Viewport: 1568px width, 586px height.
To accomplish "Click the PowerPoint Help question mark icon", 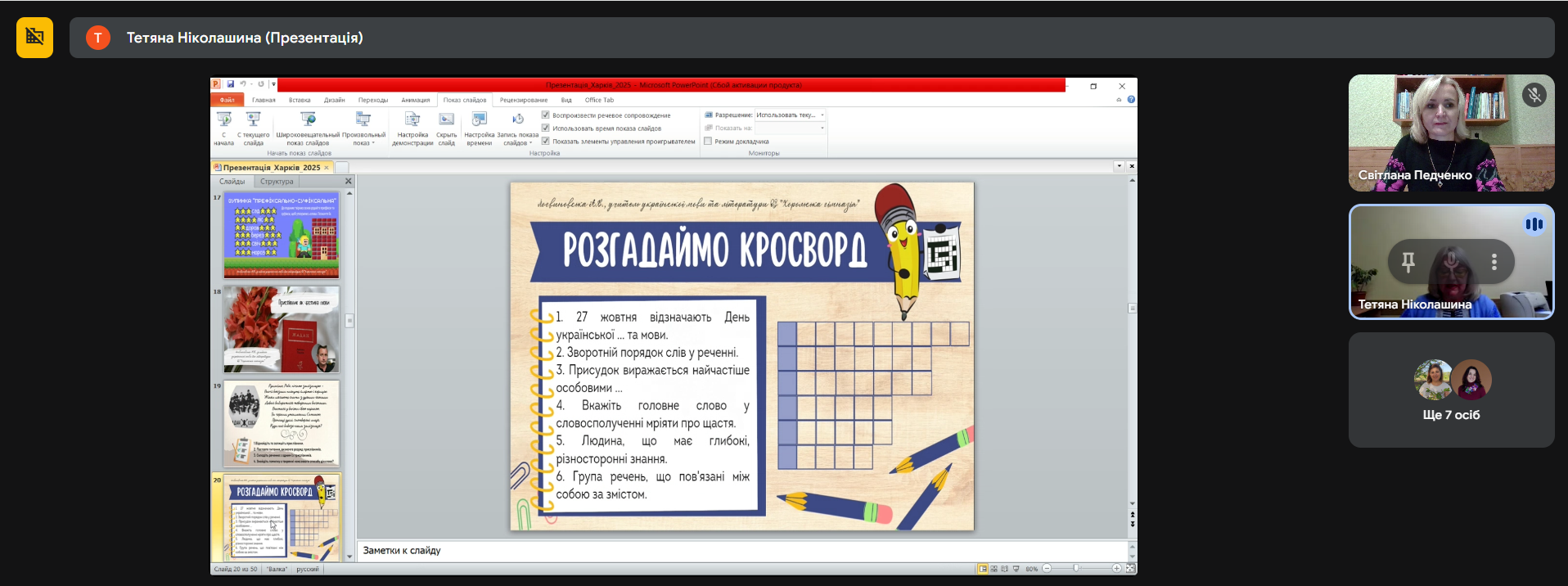I will (1131, 100).
